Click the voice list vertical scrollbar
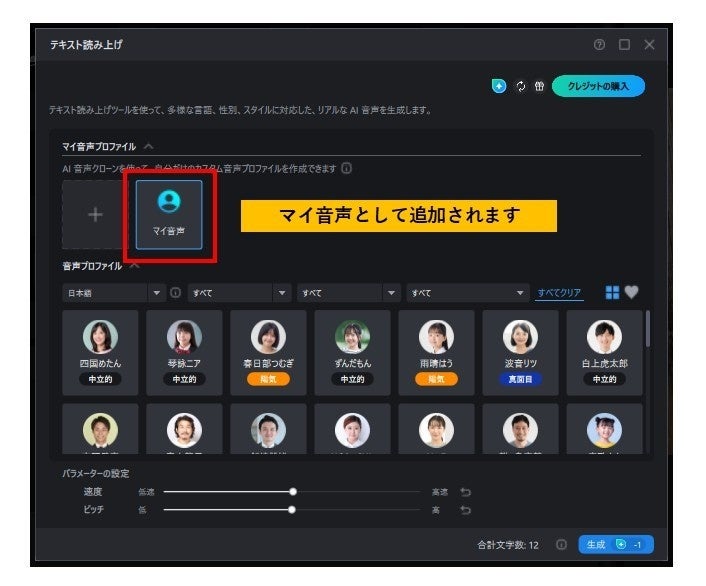This screenshot has height=586, width=706. [x=647, y=329]
